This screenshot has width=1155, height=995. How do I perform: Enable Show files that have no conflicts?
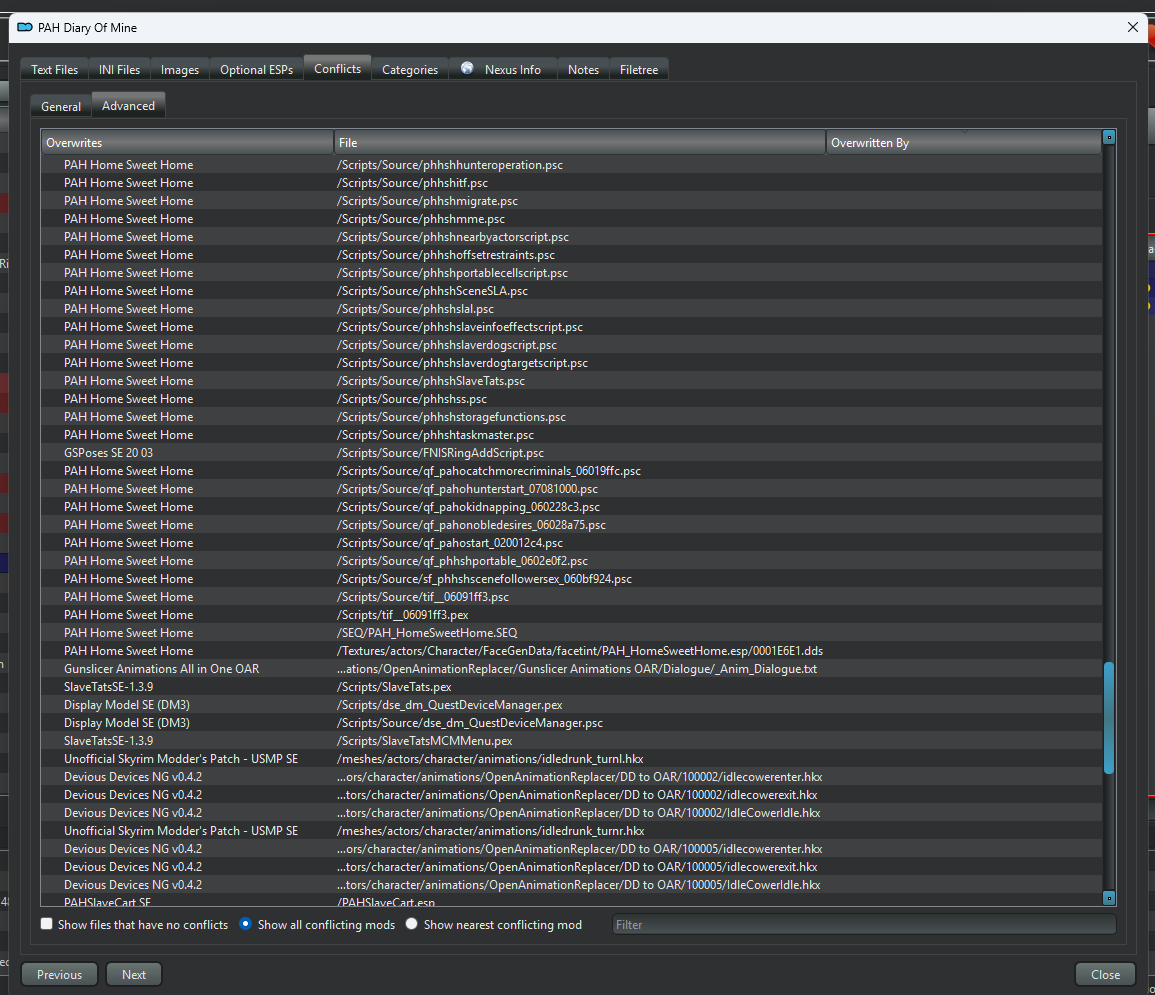46,924
